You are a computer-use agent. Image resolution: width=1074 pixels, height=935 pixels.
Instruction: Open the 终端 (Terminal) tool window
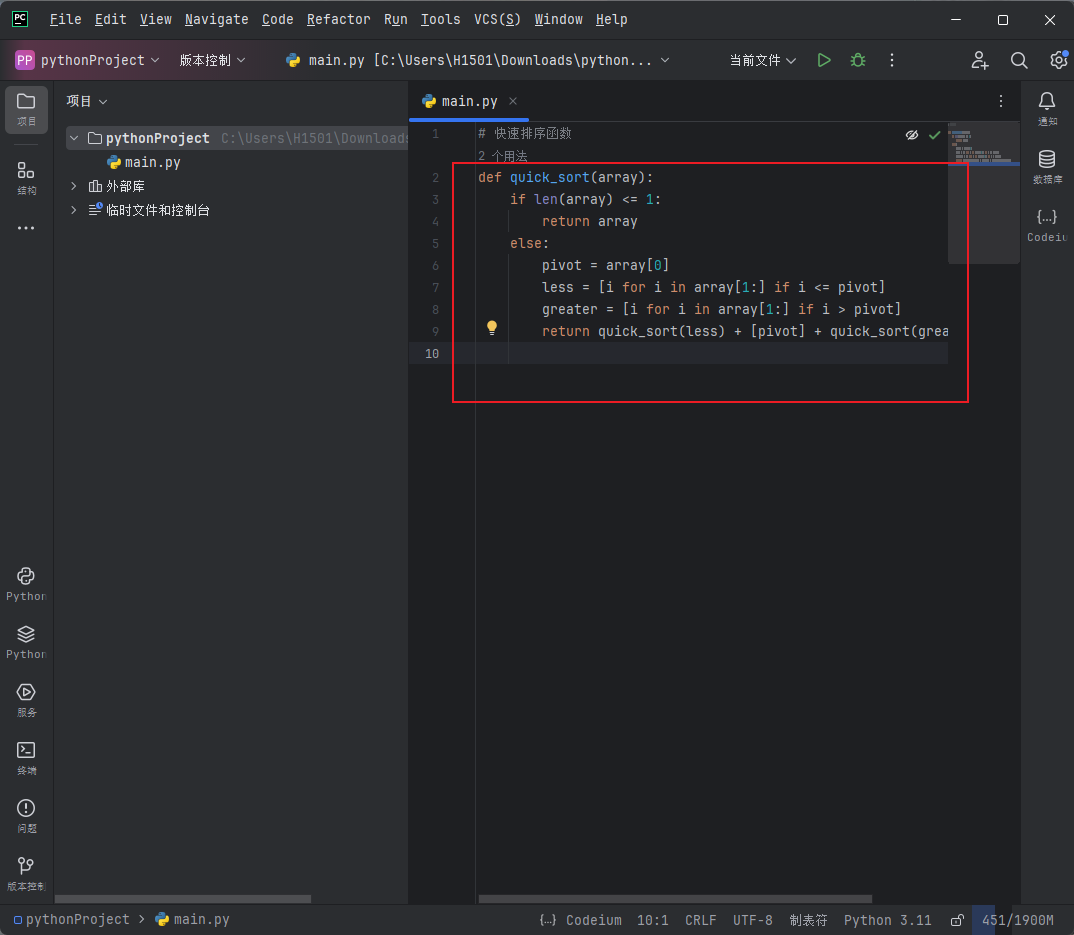click(25, 758)
